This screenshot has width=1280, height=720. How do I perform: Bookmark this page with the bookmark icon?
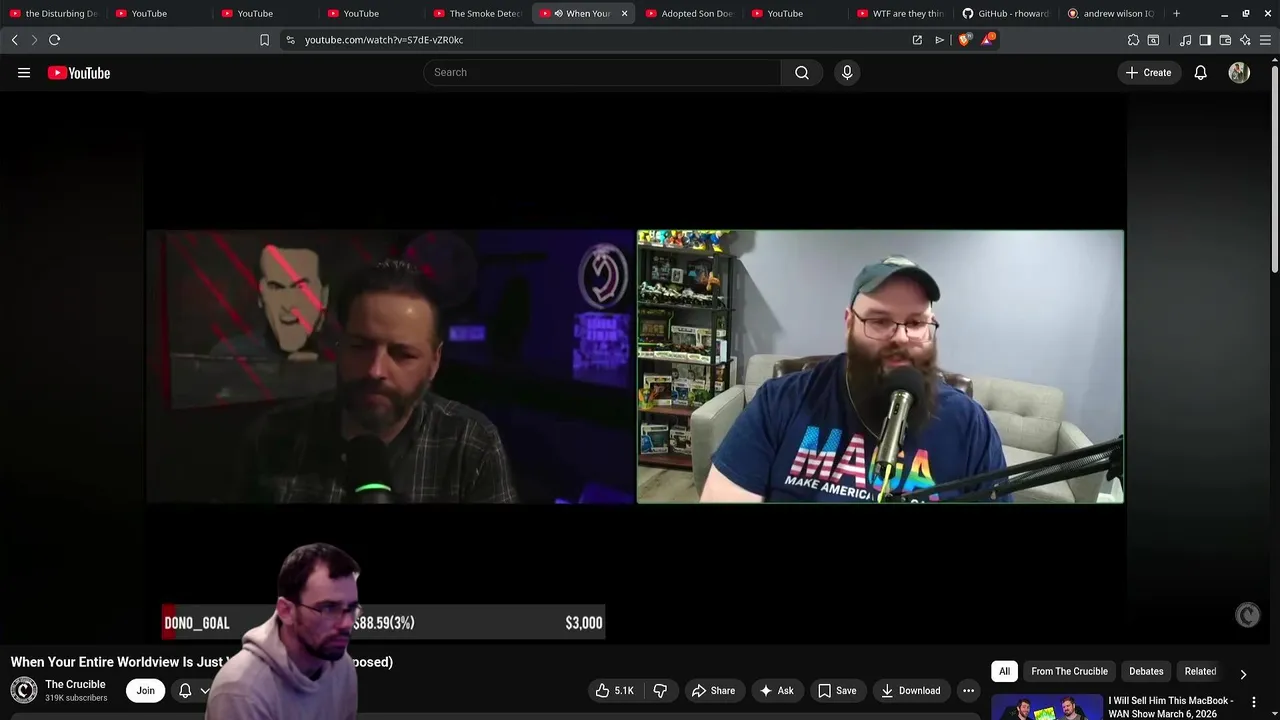pos(264,40)
